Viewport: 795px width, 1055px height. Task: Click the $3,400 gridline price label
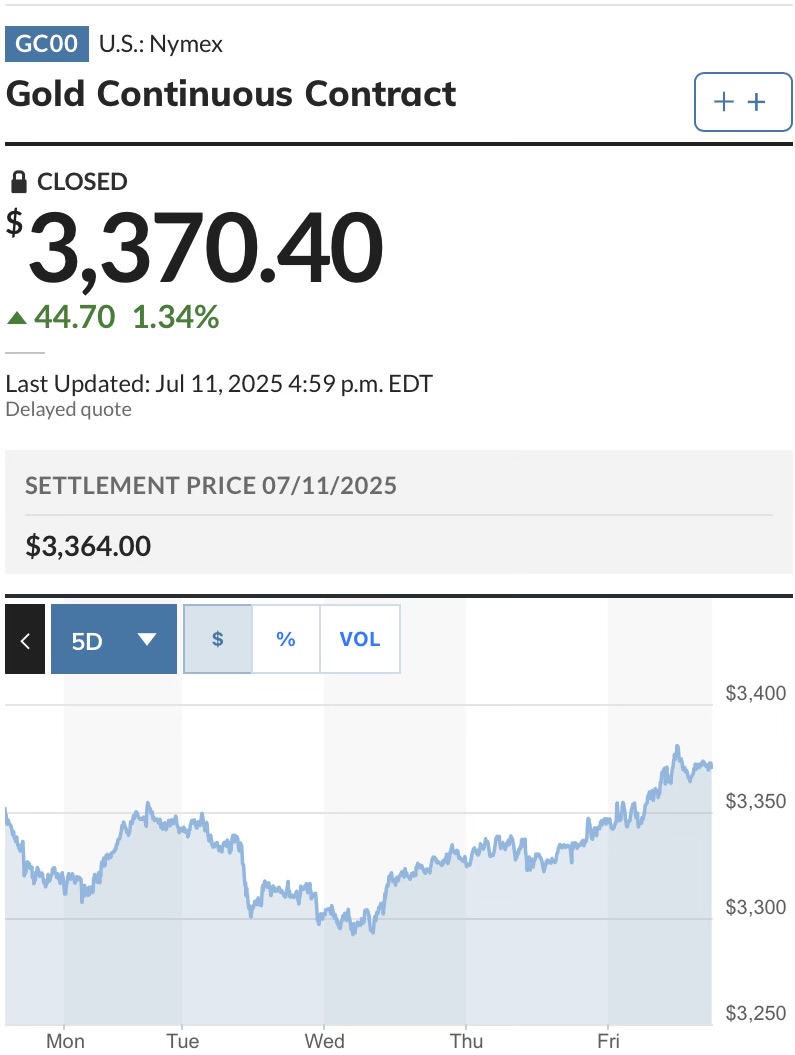point(755,693)
